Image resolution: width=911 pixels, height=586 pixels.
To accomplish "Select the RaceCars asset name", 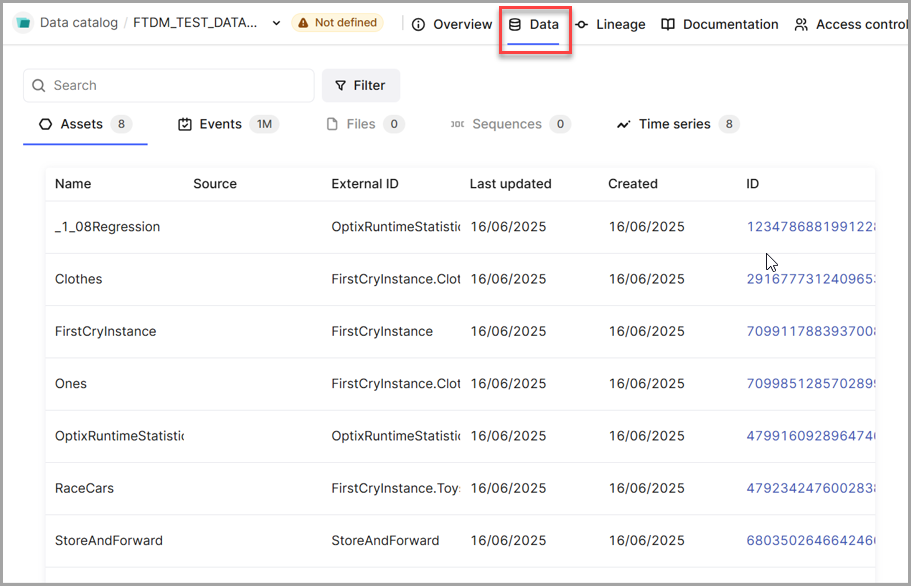I will [x=84, y=488].
